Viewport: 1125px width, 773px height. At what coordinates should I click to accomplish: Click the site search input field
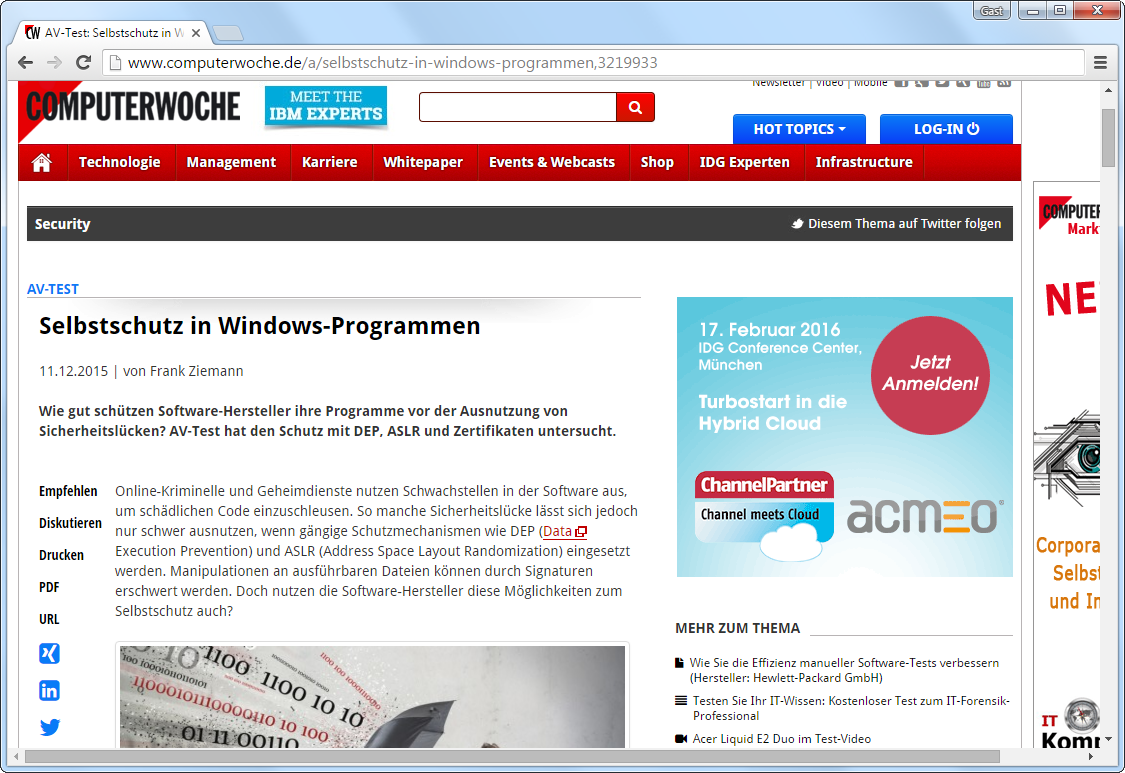(517, 107)
